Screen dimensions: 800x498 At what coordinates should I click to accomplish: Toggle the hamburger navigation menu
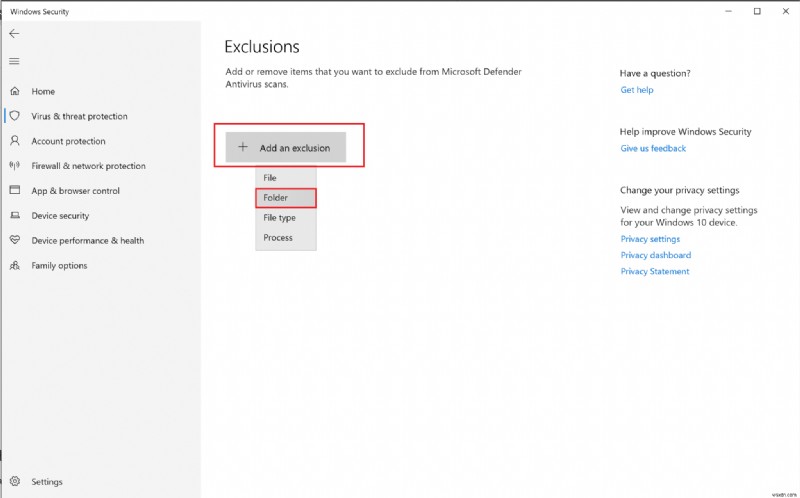point(14,61)
